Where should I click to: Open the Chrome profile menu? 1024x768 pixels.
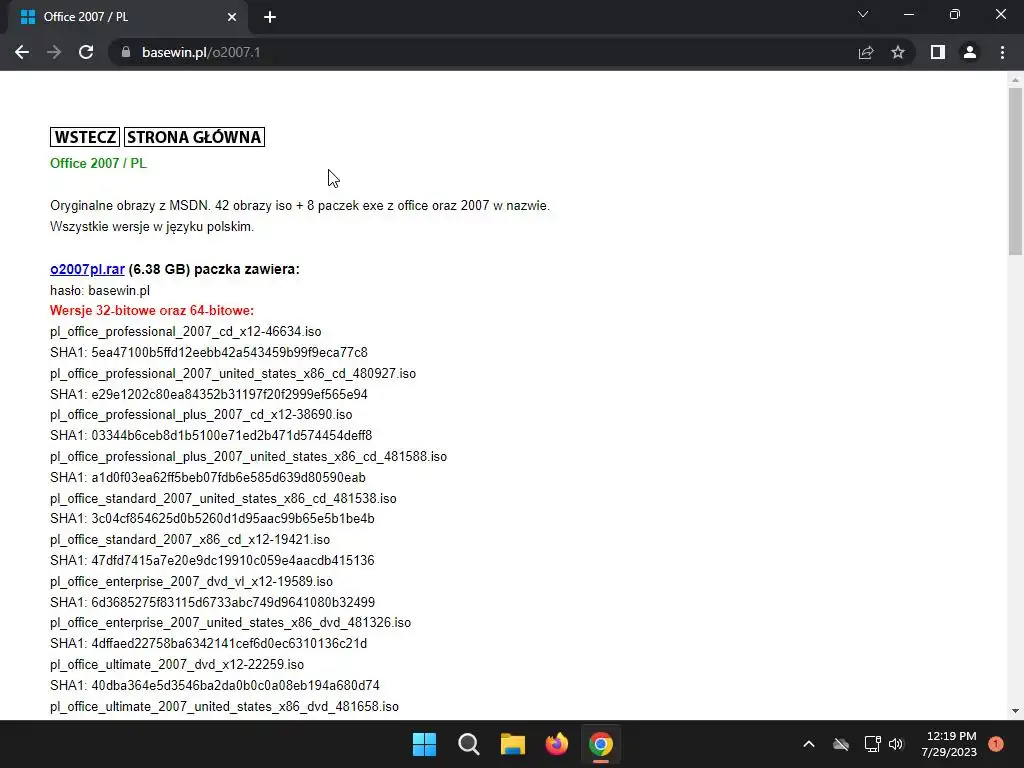pos(970,52)
